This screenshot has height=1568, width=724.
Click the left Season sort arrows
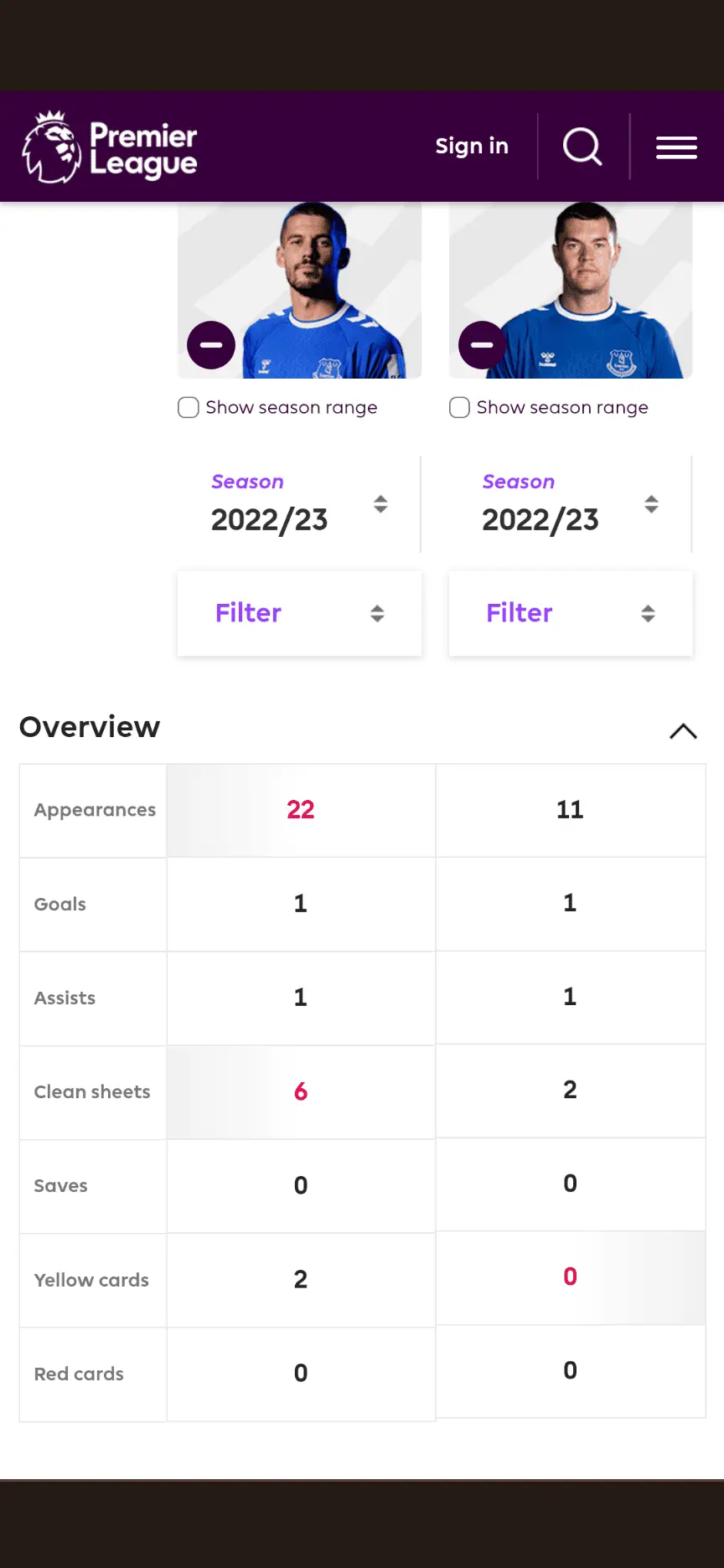pos(380,504)
